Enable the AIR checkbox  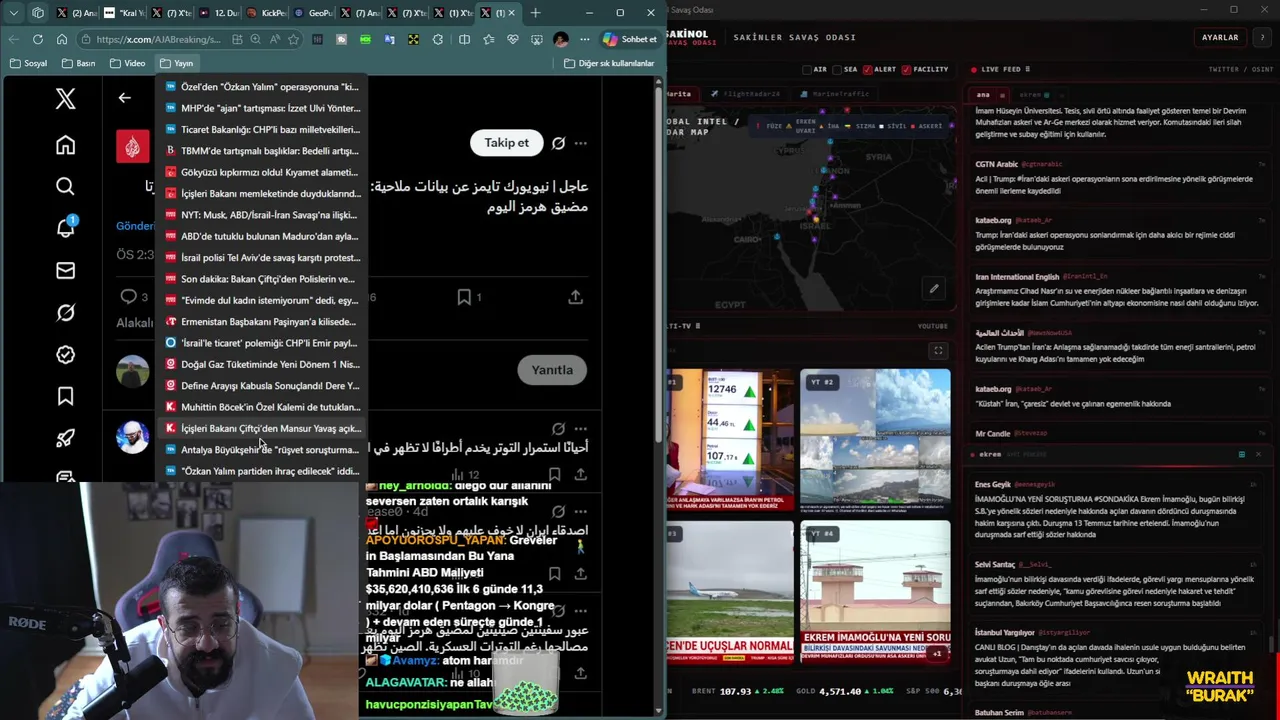(807, 70)
